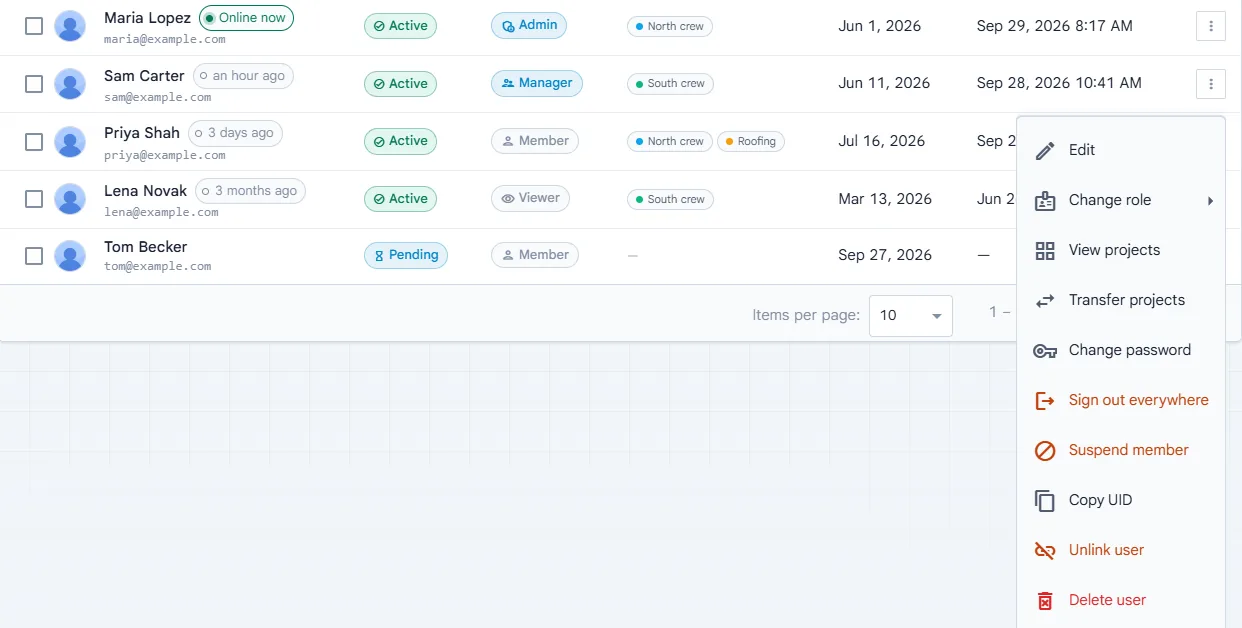Click the key icon beside Change password
Screen dimensions: 1242x628
coord(1045,350)
